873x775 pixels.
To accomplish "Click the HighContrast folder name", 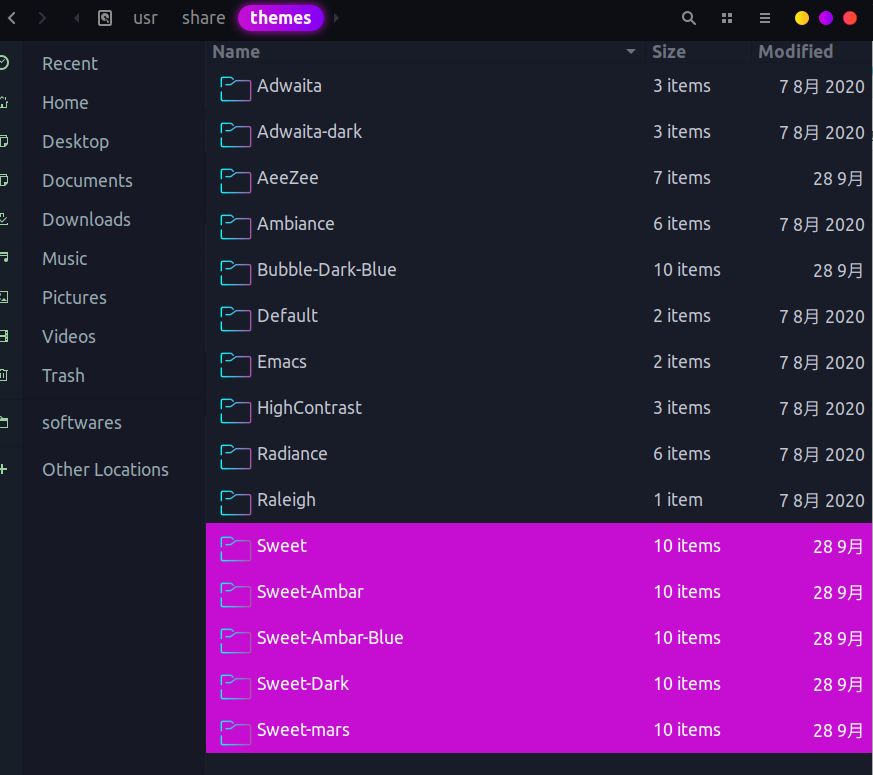I will pos(309,408).
